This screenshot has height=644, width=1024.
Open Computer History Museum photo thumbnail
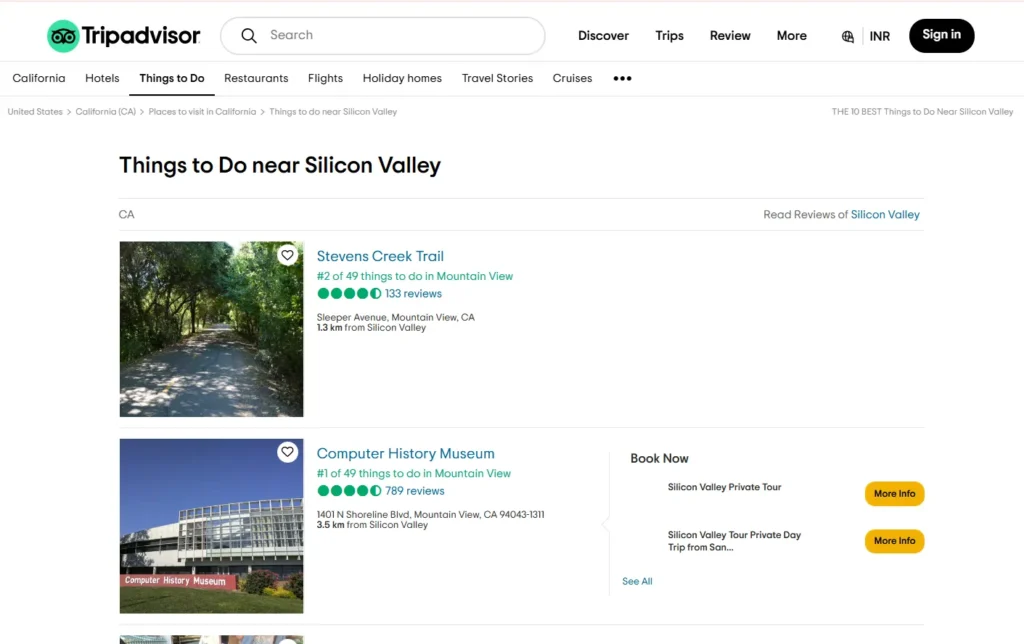tap(212, 526)
